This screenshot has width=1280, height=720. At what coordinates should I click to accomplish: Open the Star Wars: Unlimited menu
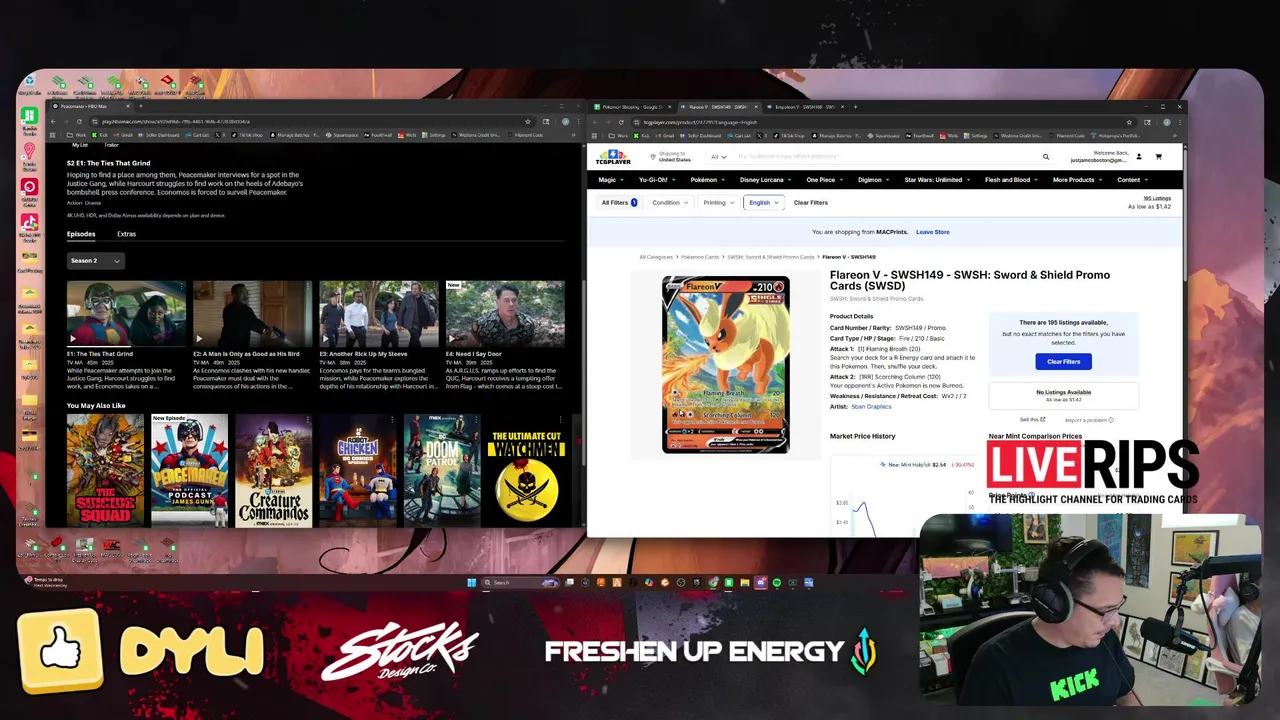(937, 180)
